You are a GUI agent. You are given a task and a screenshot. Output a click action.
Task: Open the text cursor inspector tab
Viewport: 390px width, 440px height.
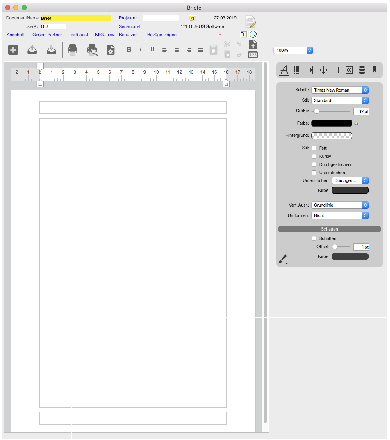[x=338, y=70]
